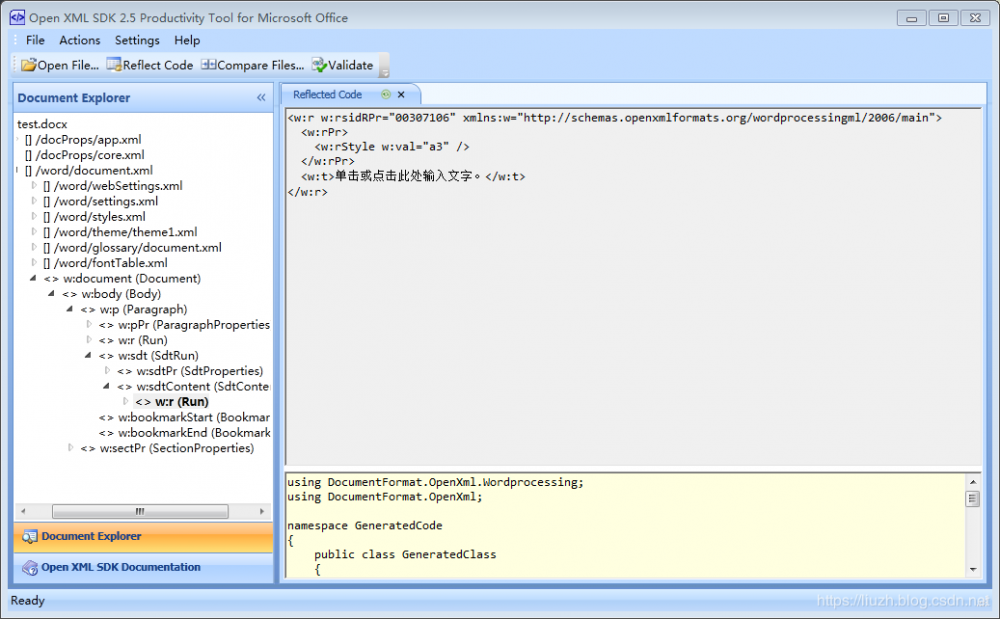Collapse the w:sdtContent node
This screenshot has height=619, width=1000.
(107, 386)
